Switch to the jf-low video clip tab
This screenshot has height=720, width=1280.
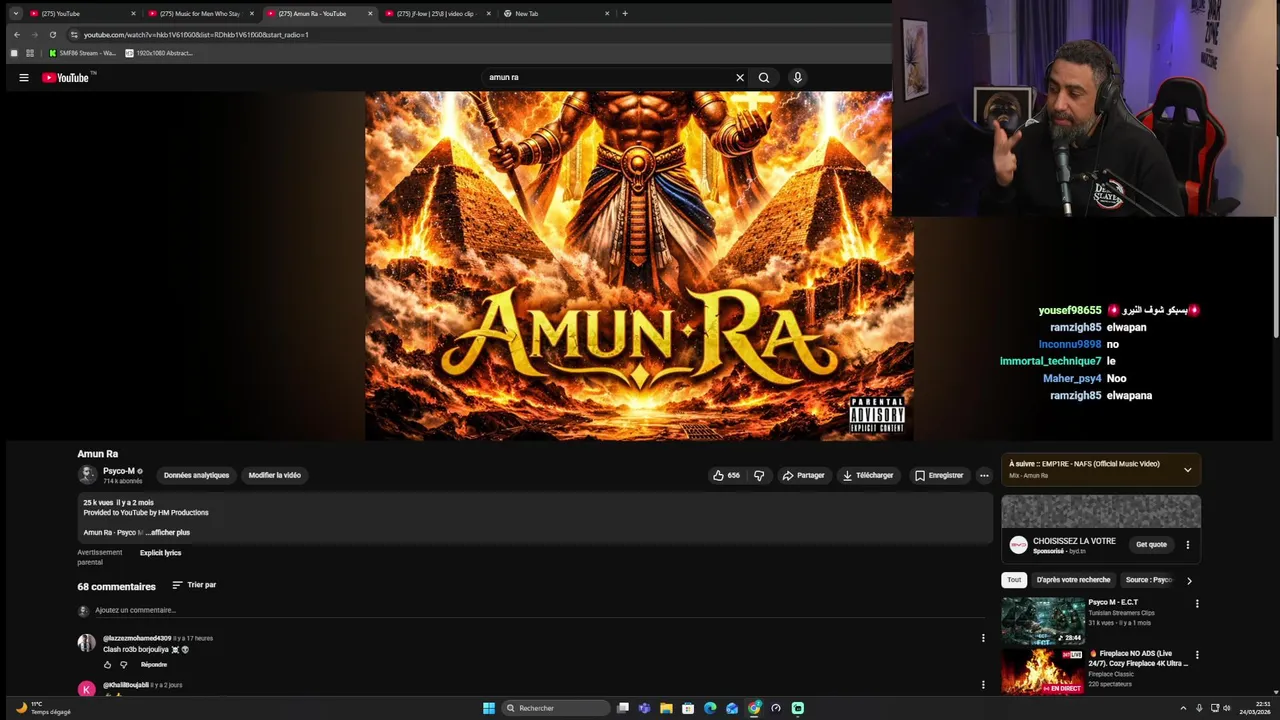click(436, 14)
